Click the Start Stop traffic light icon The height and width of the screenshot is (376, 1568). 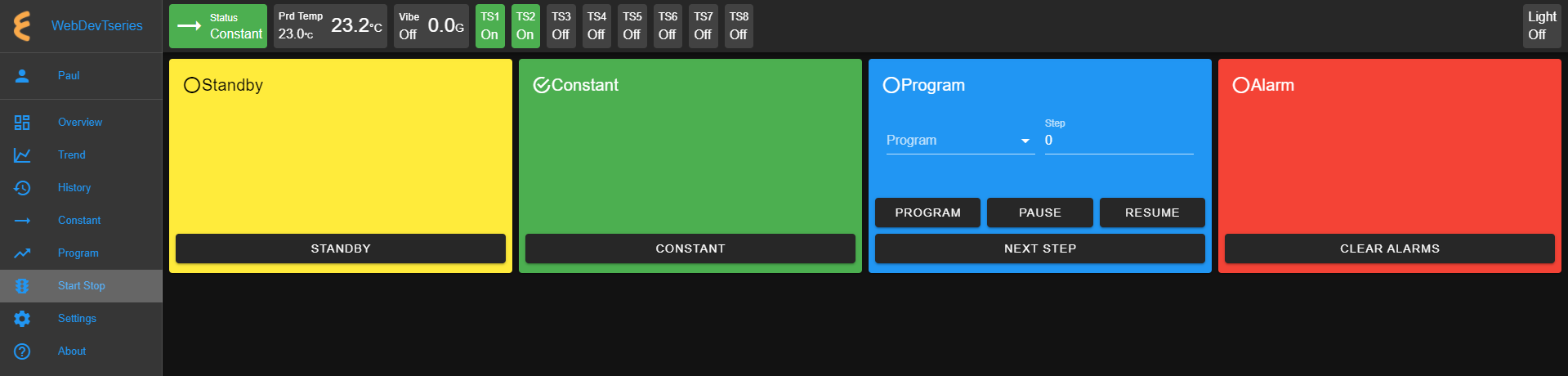(22, 286)
